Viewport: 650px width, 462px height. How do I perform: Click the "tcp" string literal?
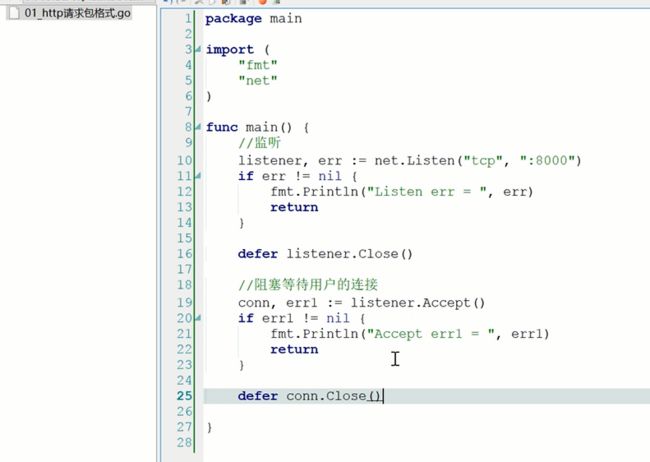(x=483, y=160)
